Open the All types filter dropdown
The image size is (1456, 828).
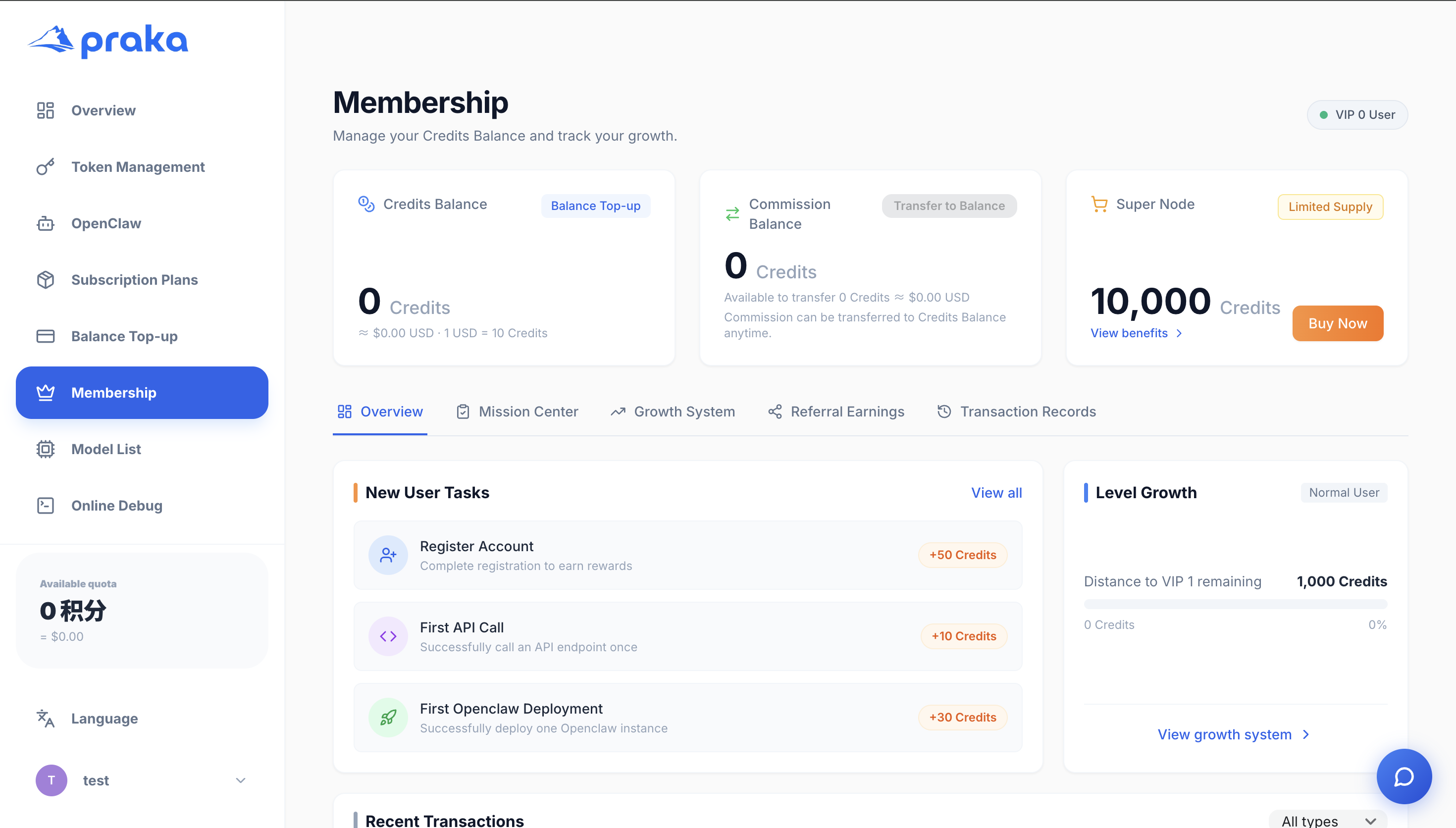1328,820
